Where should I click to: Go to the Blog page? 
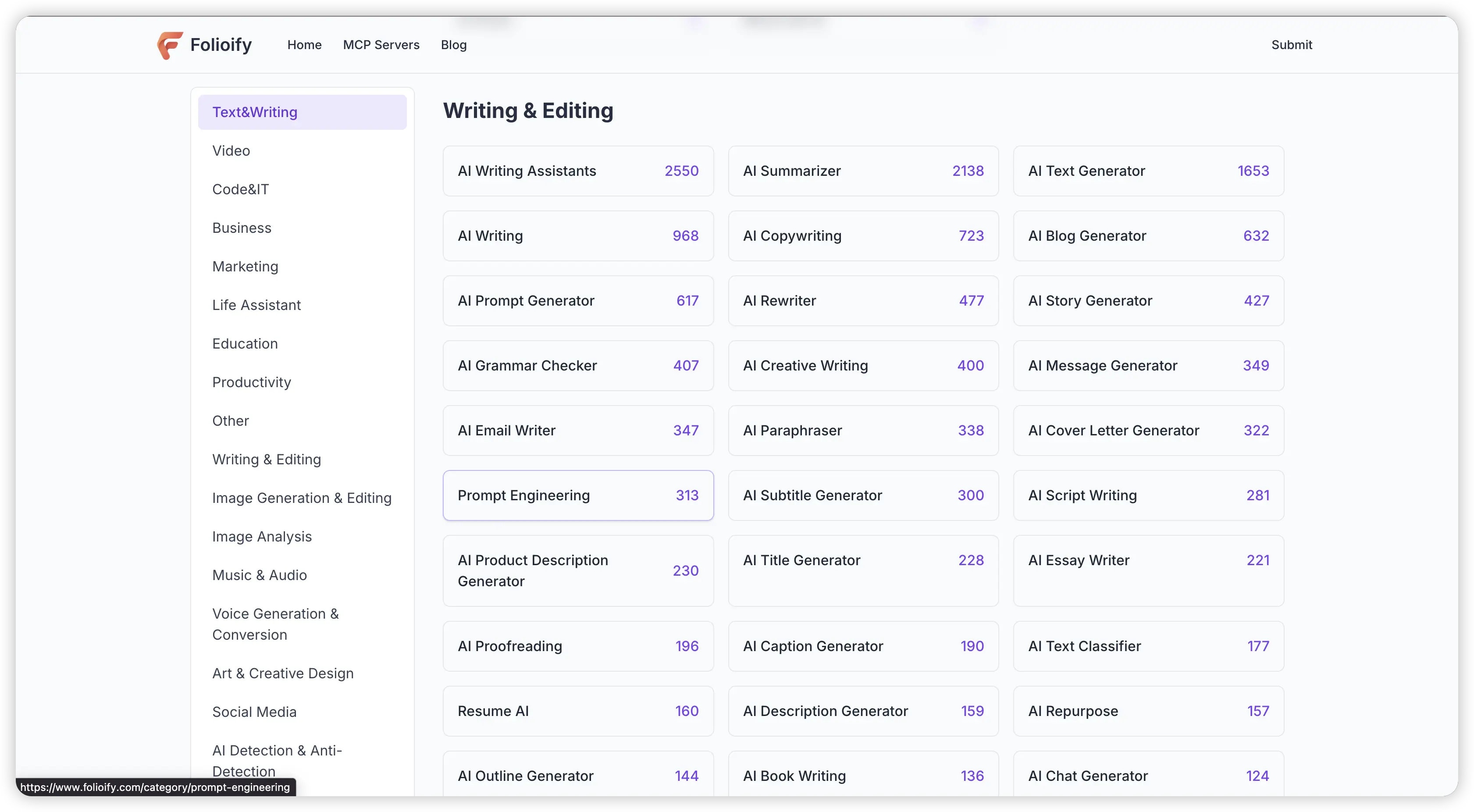tap(453, 45)
